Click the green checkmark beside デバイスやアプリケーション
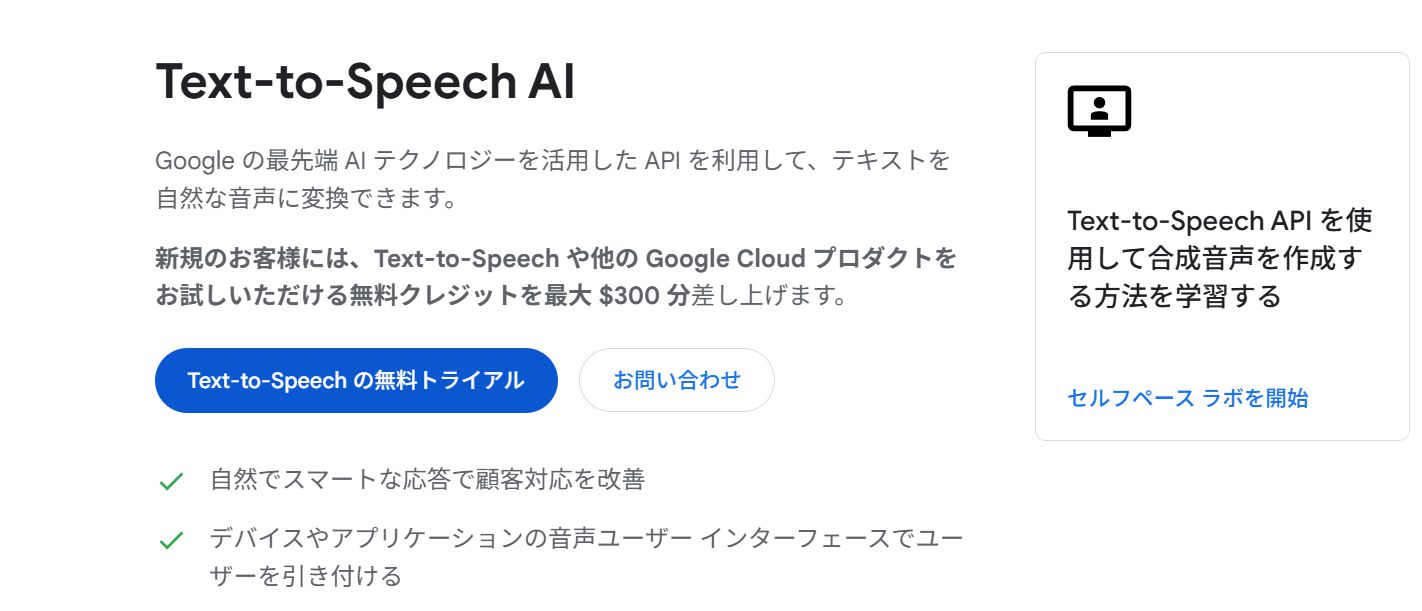Image resolution: width=1422 pixels, height=611 pixels. [x=171, y=541]
